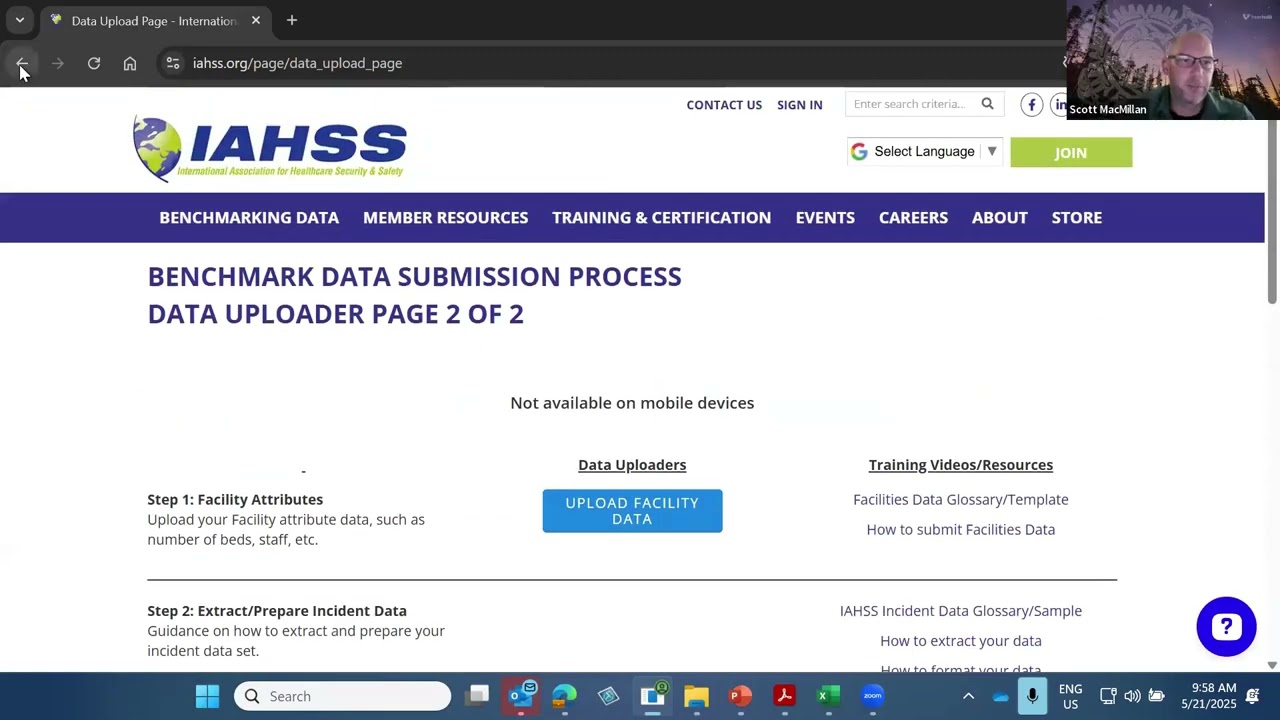Reload the page with the refresh icon
The width and height of the screenshot is (1280, 720).
pos(94,63)
